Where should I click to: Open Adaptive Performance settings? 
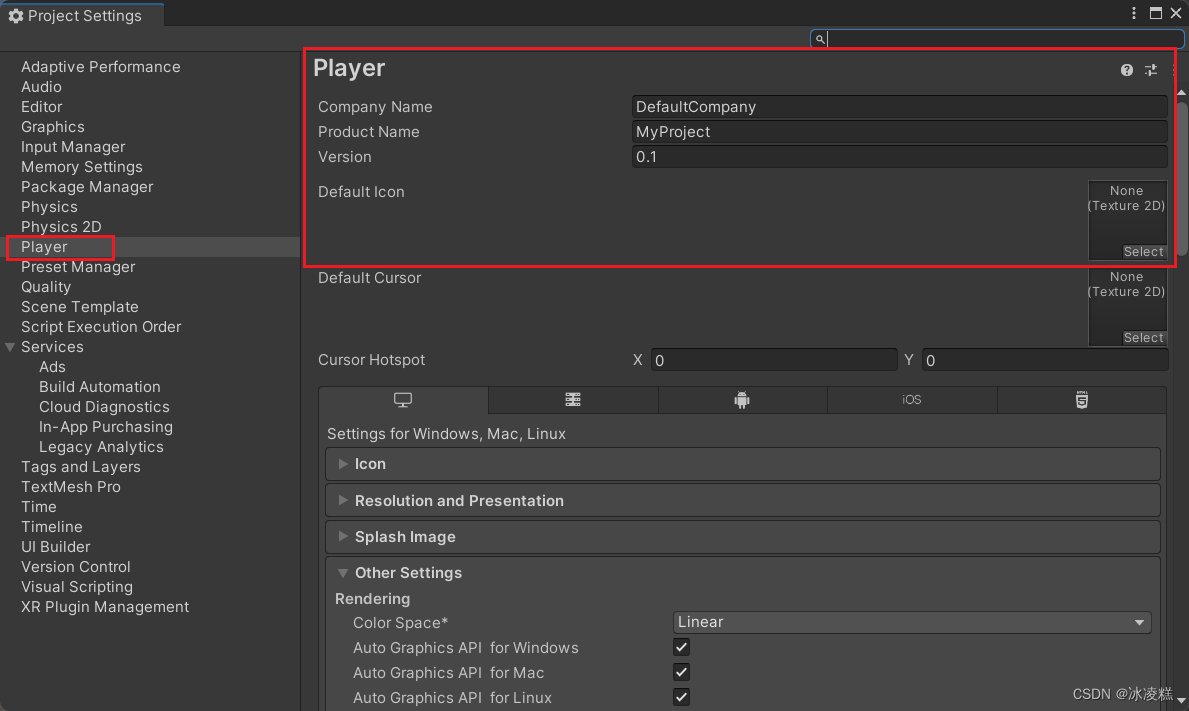[101, 67]
